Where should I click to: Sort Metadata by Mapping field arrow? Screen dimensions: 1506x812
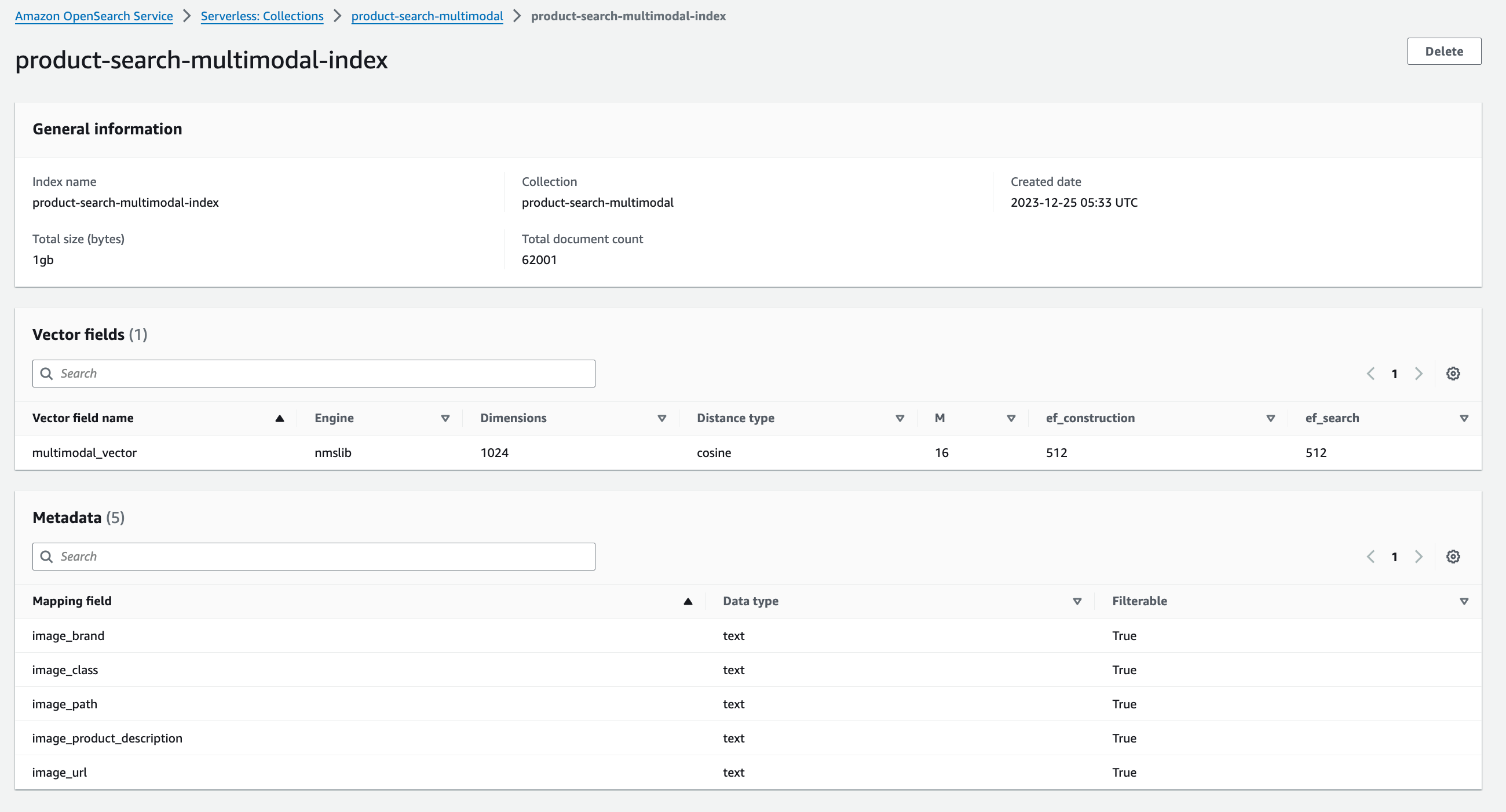[688, 601]
